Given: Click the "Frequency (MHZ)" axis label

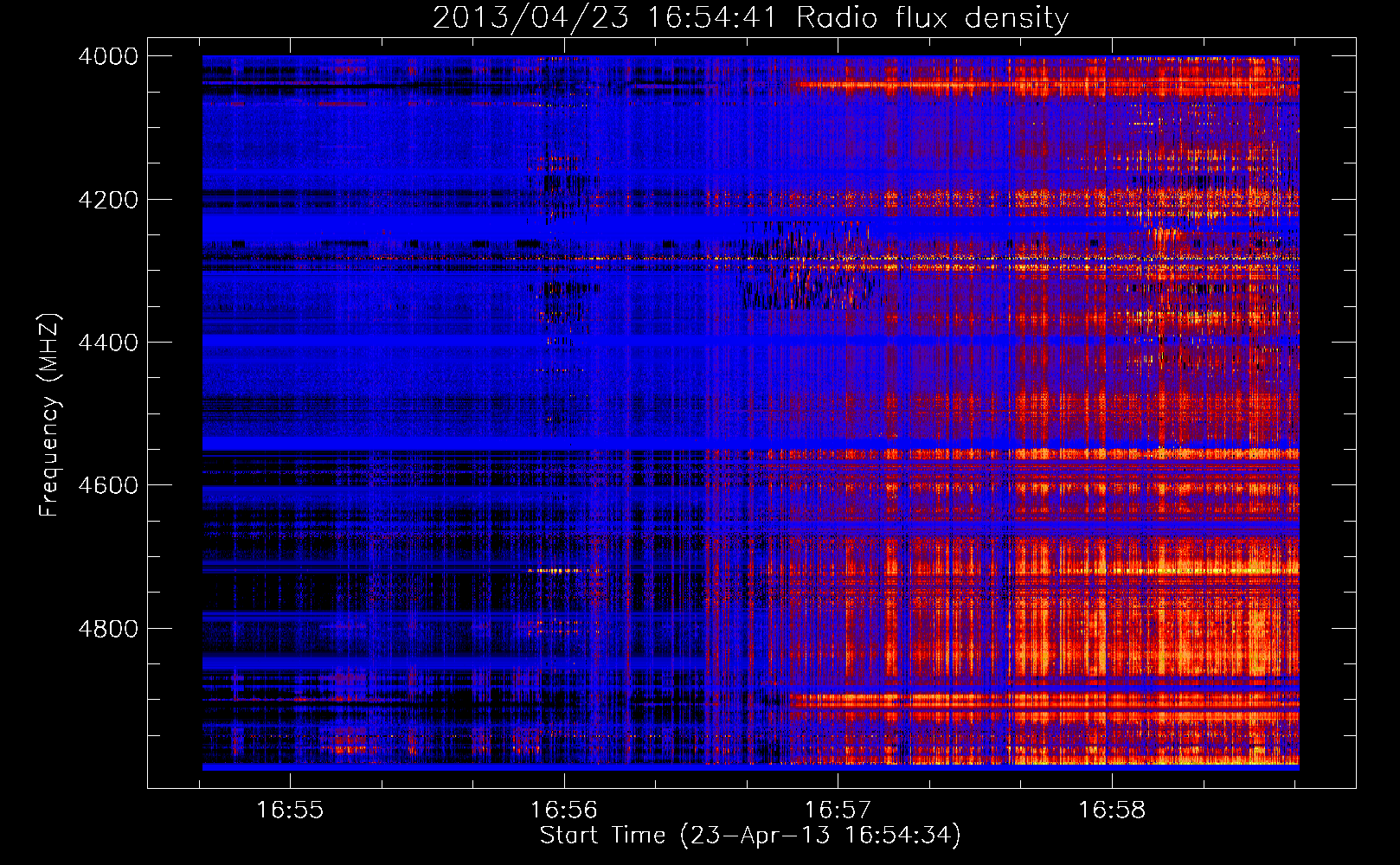Looking at the screenshot, I should coord(49,415).
